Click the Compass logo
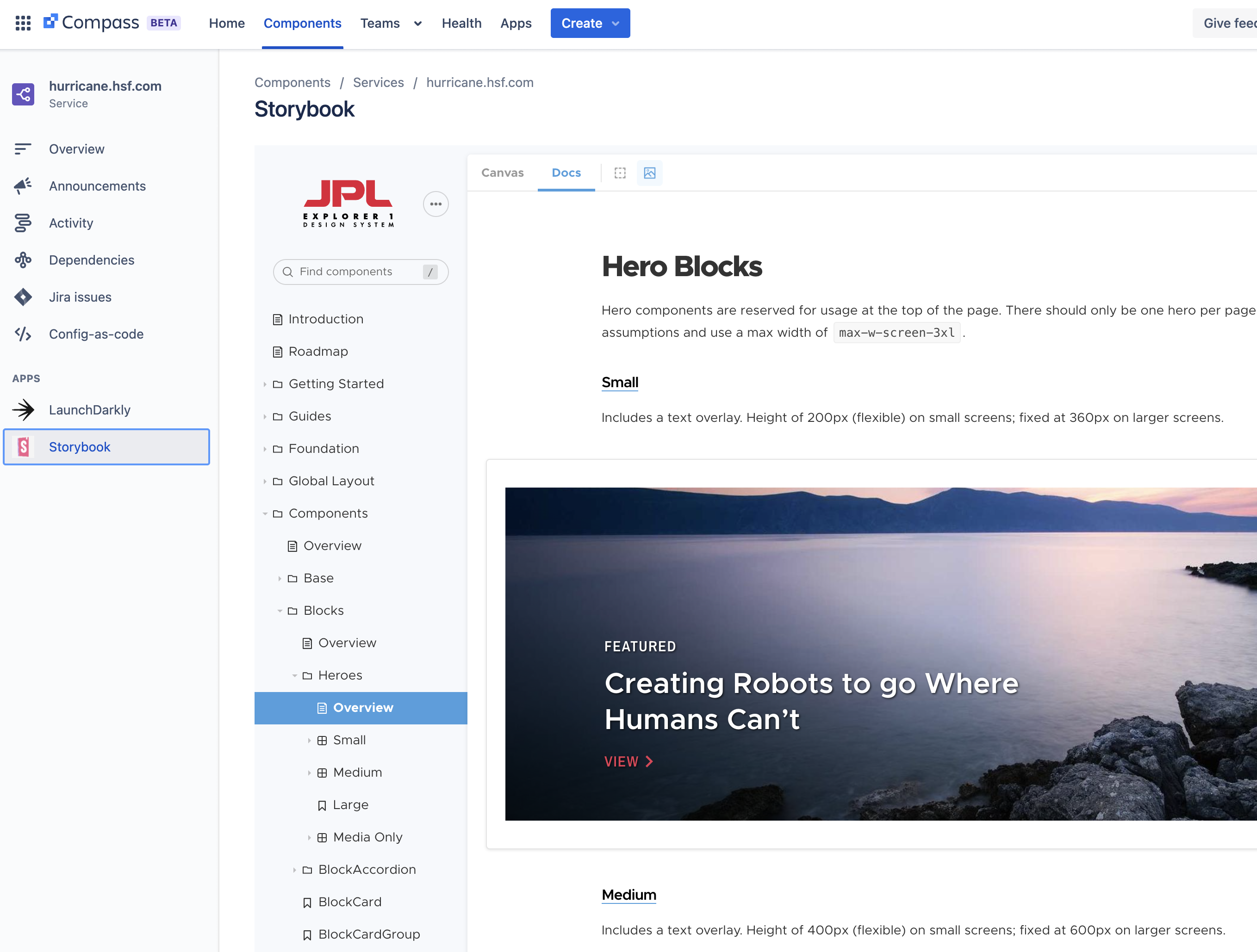 [91, 23]
